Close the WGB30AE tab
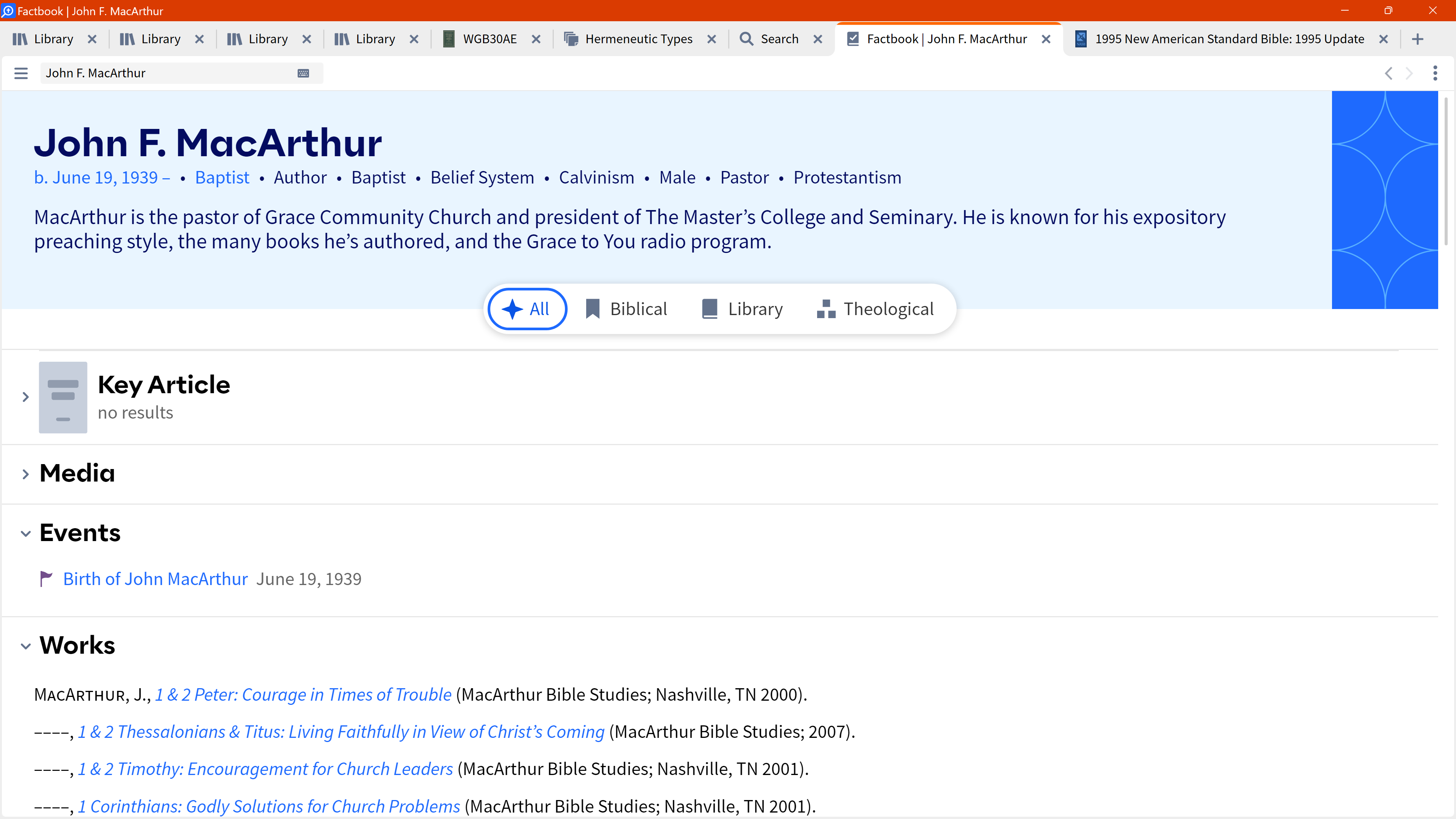The height and width of the screenshot is (819, 1456). click(x=537, y=39)
